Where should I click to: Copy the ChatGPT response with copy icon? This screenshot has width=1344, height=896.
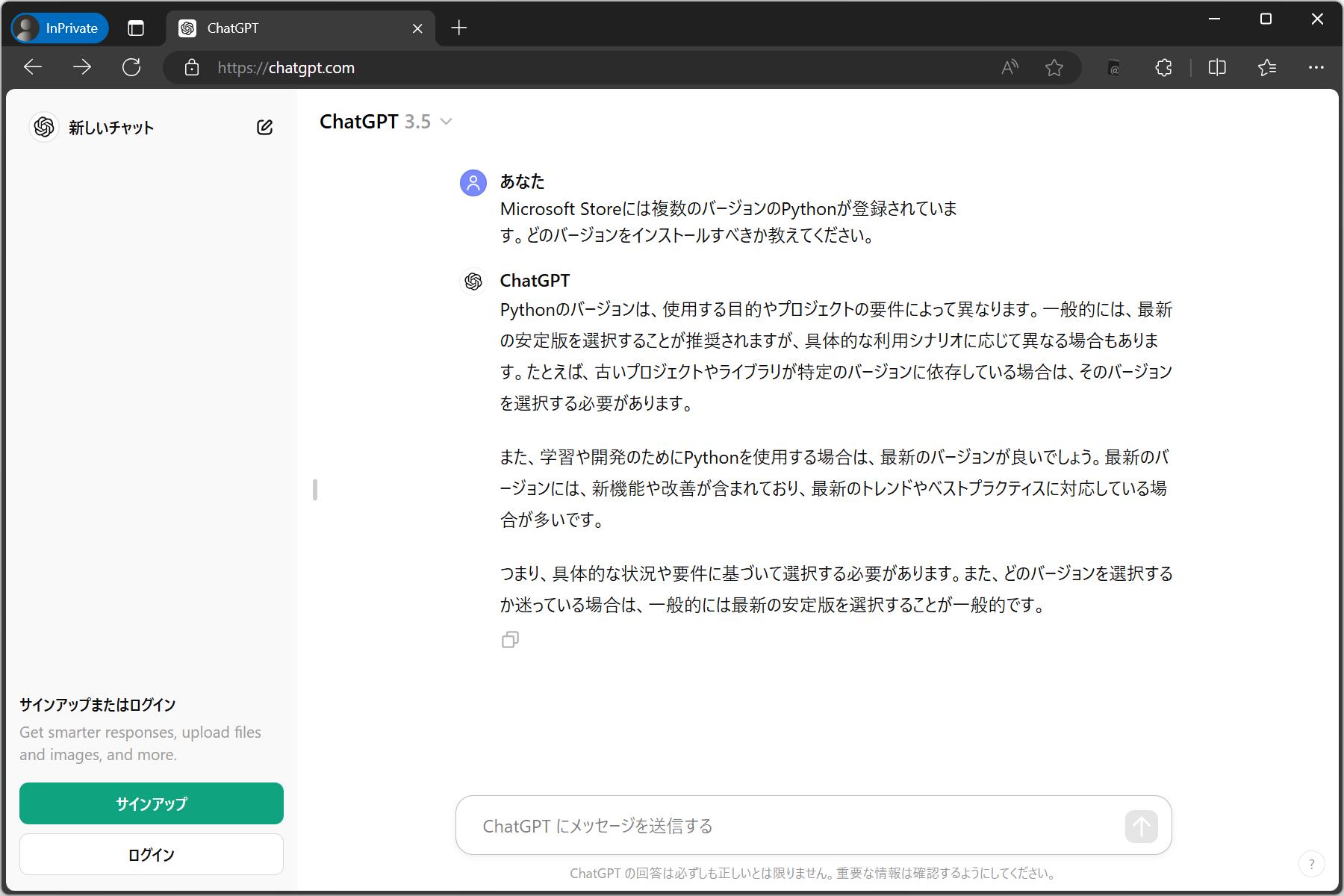tap(510, 639)
